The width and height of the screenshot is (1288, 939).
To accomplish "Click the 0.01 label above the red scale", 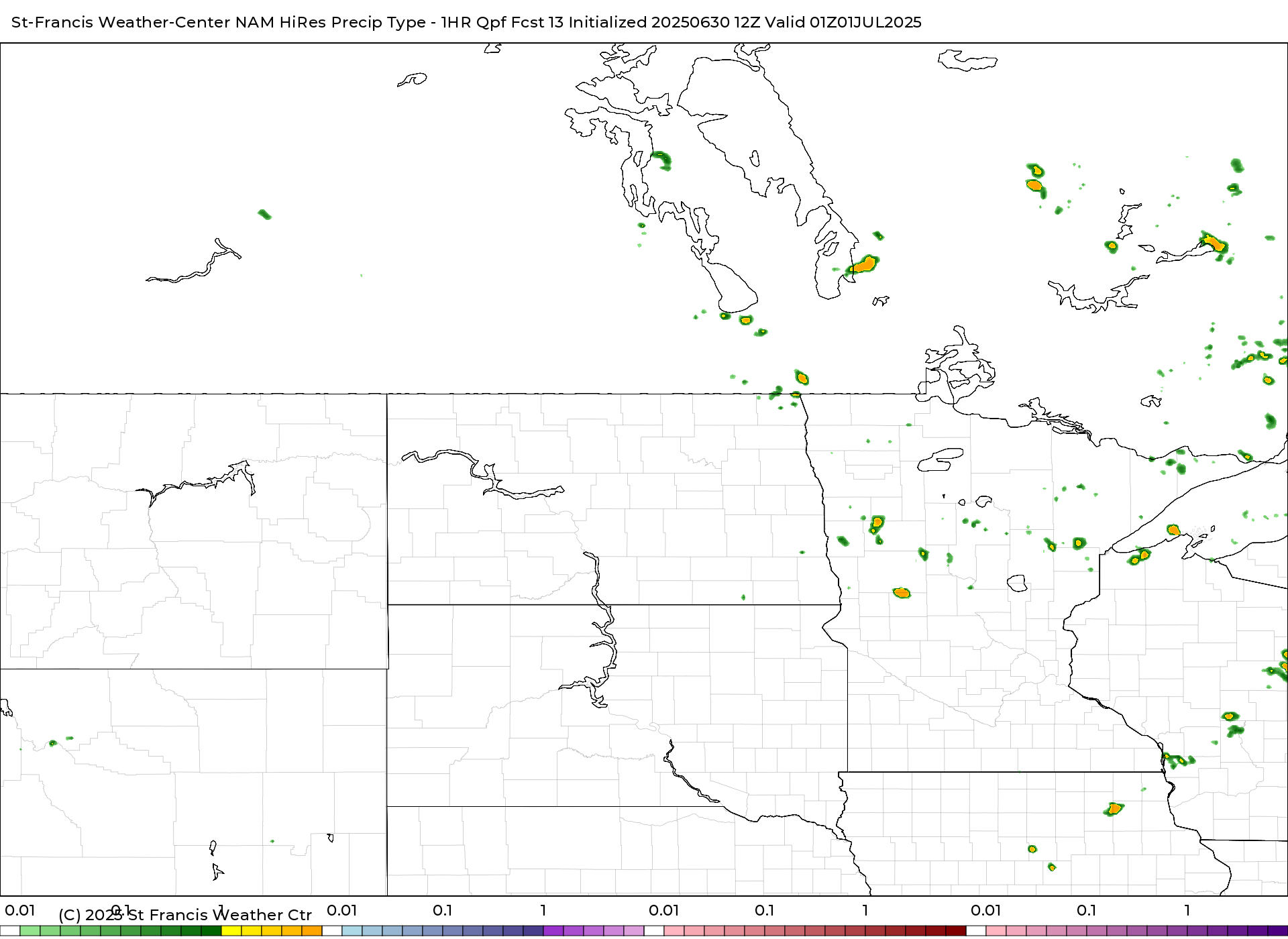I will [x=664, y=910].
